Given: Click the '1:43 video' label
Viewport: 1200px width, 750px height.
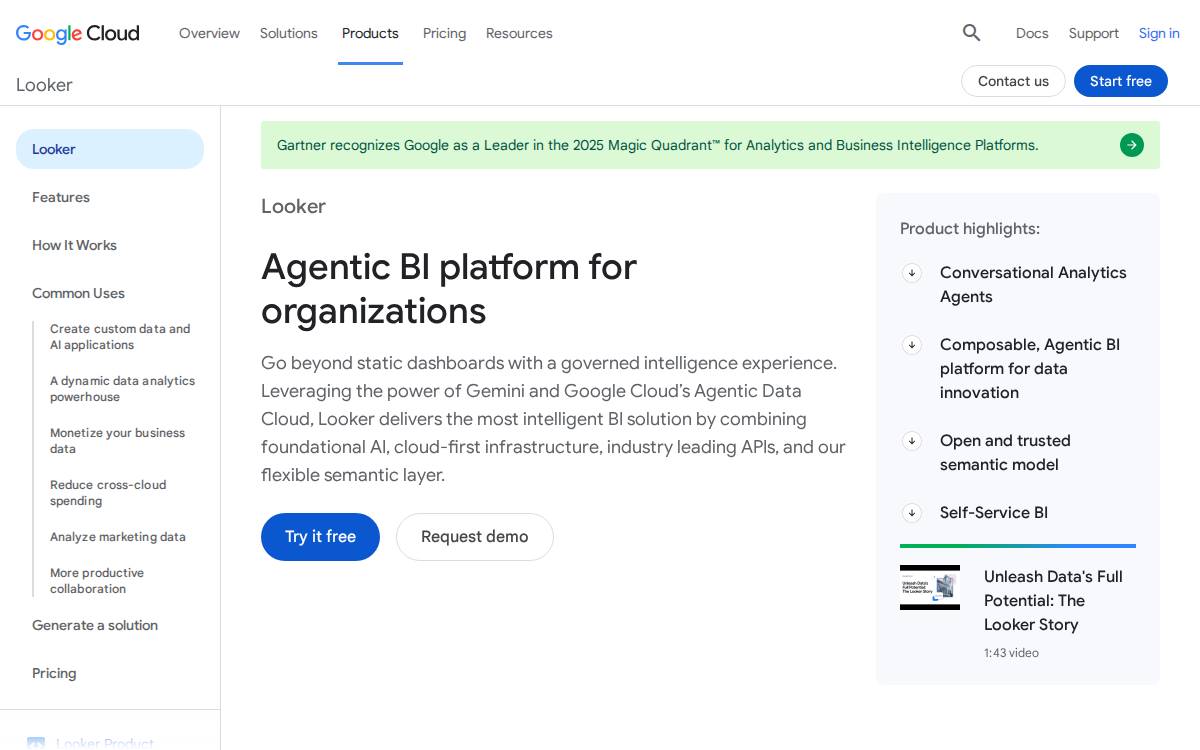Looking at the screenshot, I should pyautogui.click(x=1011, y=653).
